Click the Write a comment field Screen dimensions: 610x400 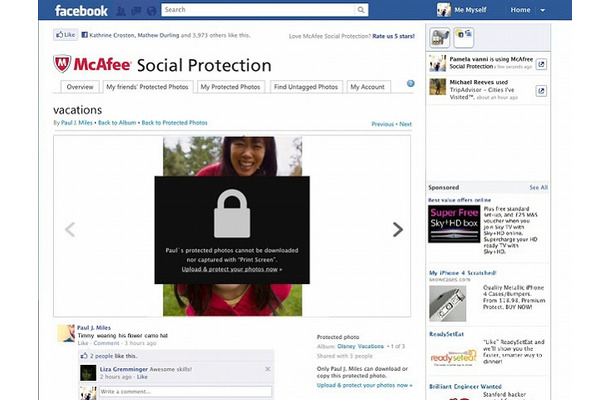click(x=185, y=392)
